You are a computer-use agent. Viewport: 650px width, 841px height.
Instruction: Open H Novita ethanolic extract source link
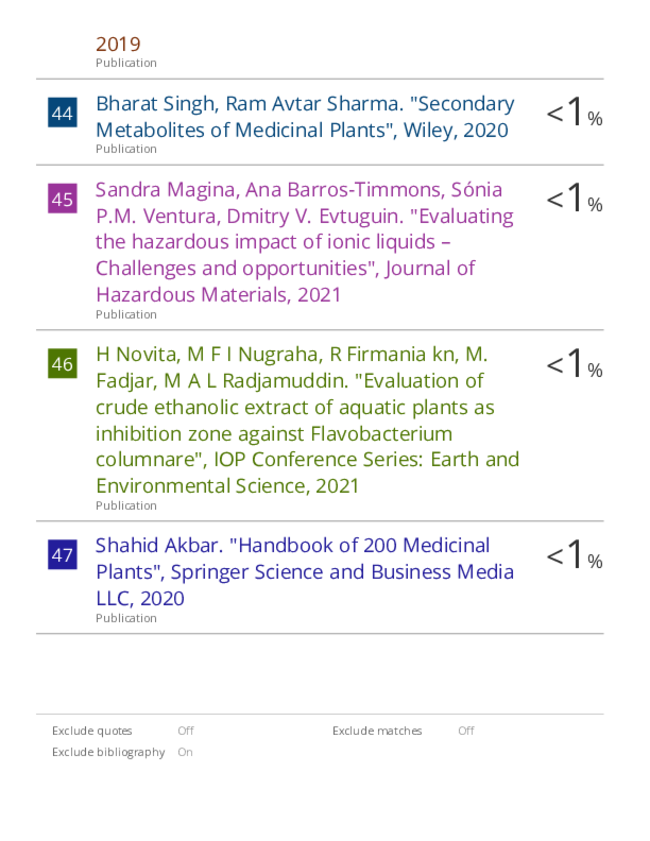click(307, 420)
